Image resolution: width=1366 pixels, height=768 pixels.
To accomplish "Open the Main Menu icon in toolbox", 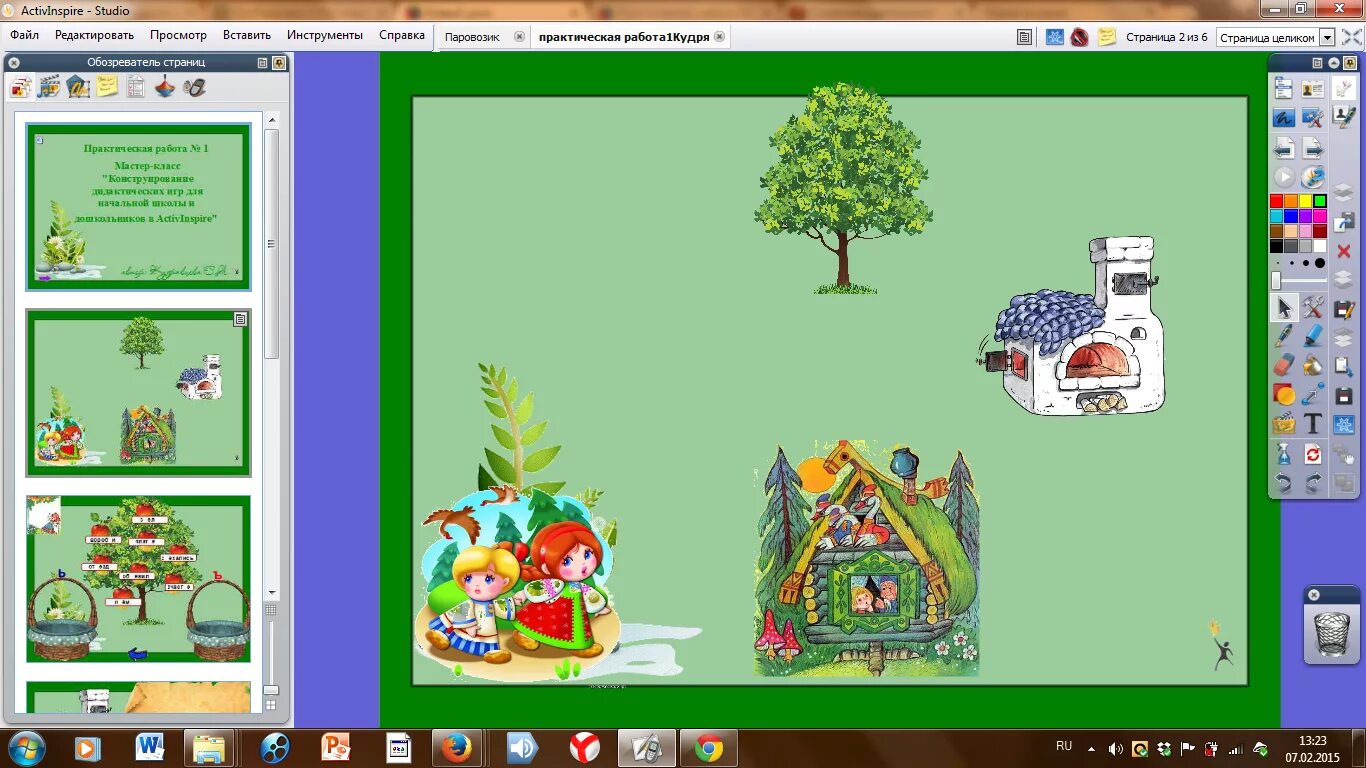I will tap(1284, 89).
